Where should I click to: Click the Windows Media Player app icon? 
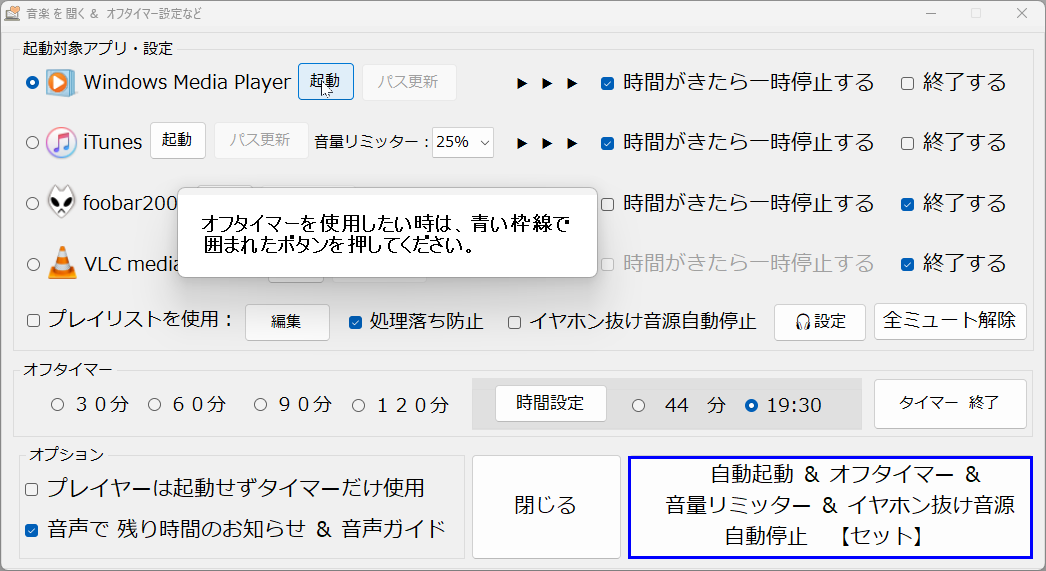60,82
